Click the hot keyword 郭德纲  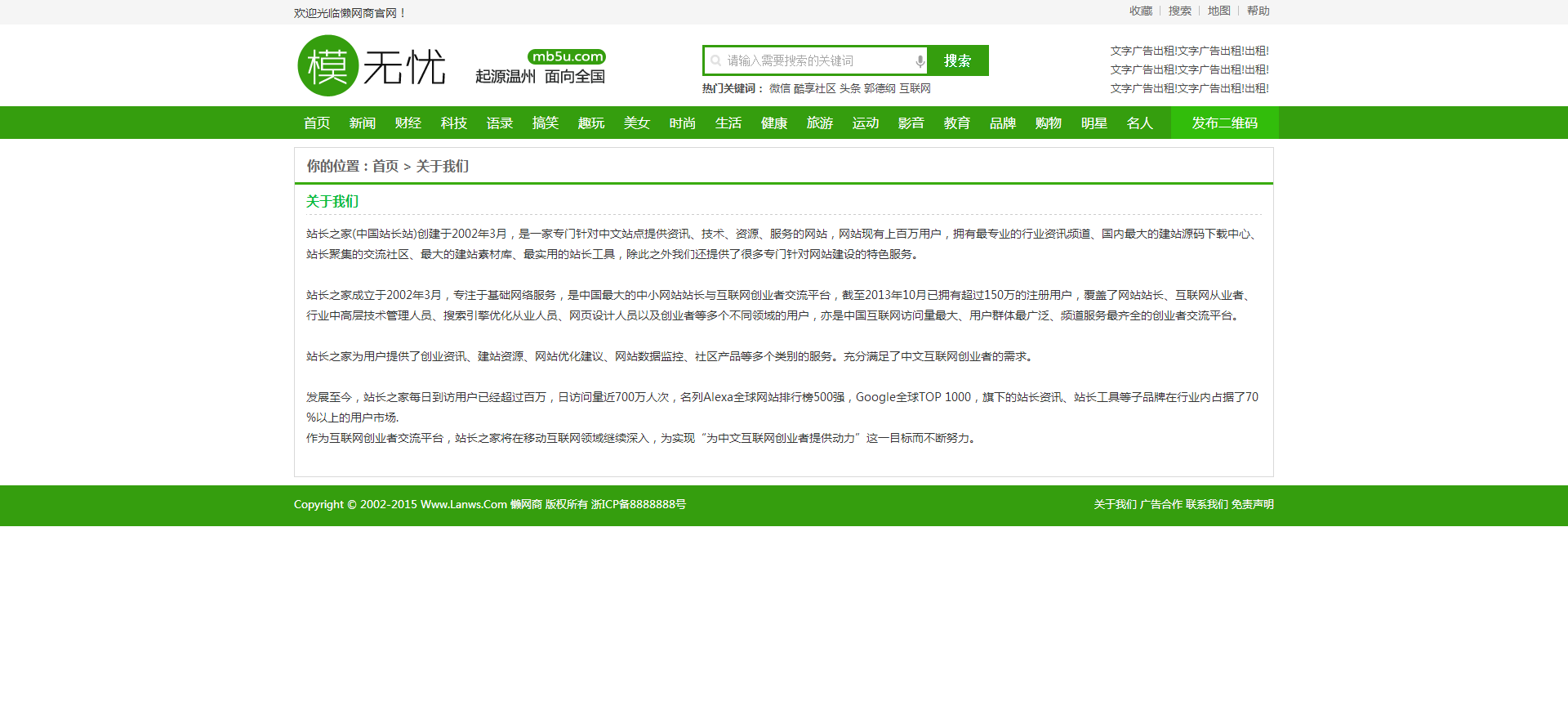(x=880, y=89)
